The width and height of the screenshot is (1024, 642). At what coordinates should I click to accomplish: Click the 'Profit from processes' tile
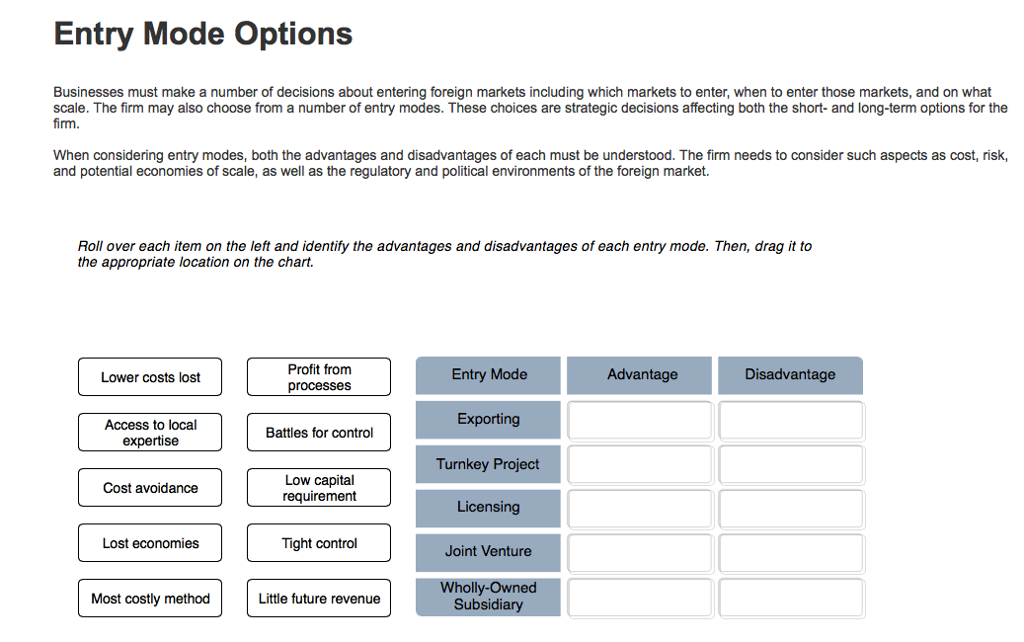point(318,377)
